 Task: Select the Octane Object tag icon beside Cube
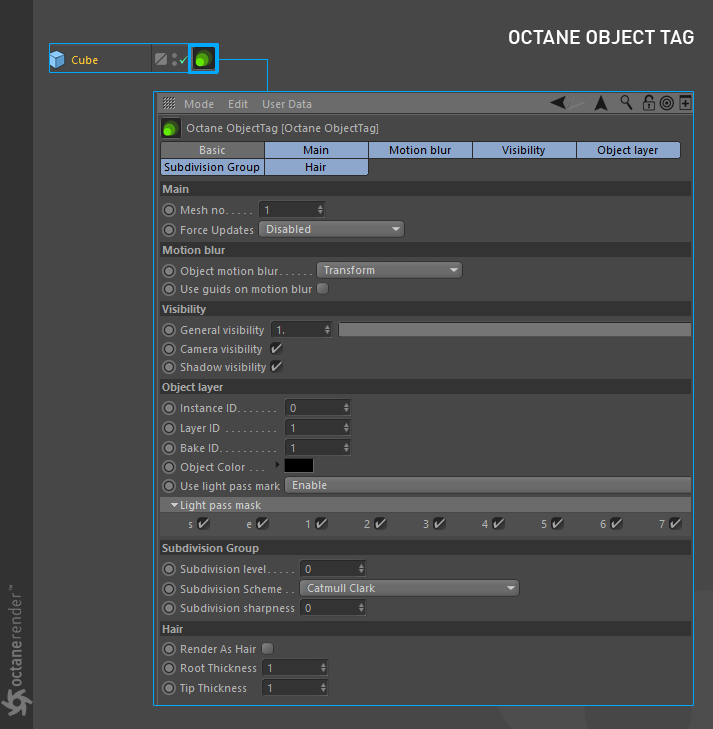tap(203, 59)
